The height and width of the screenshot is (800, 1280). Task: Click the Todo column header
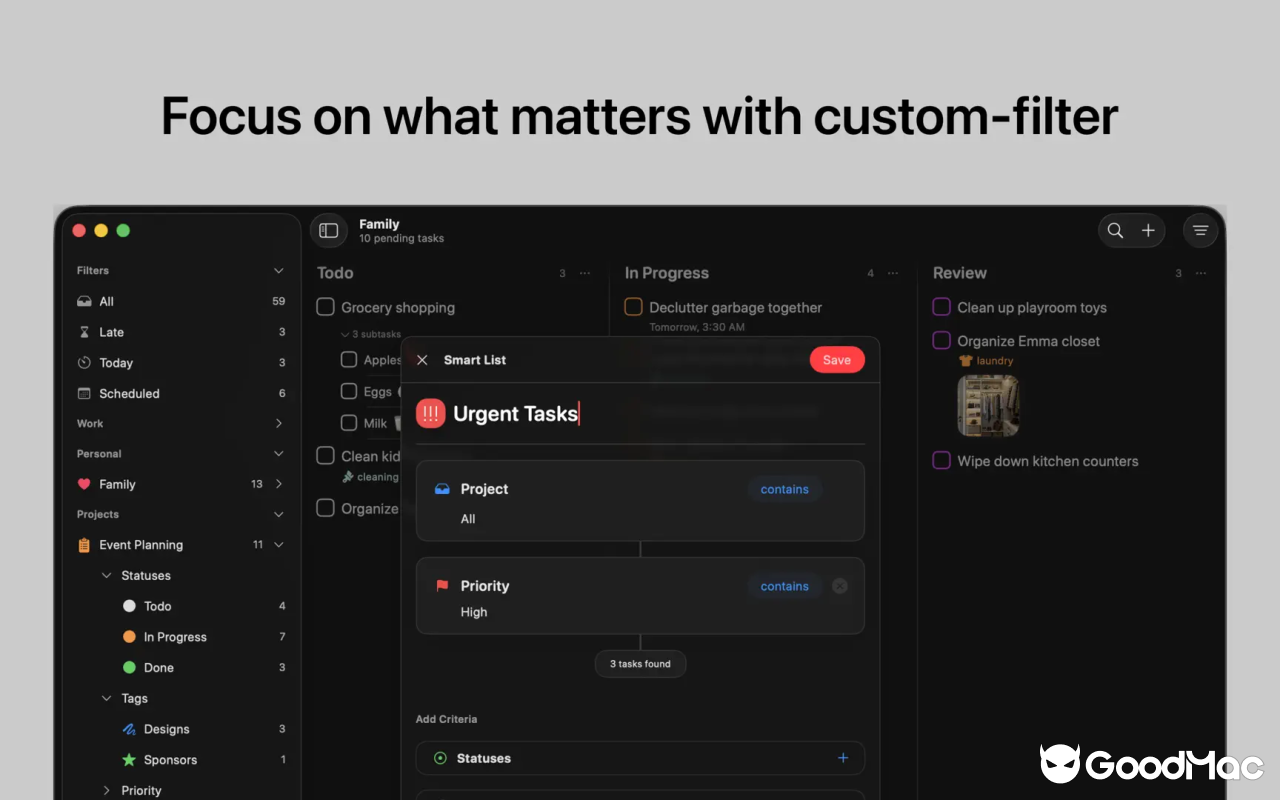click(335, 273)
